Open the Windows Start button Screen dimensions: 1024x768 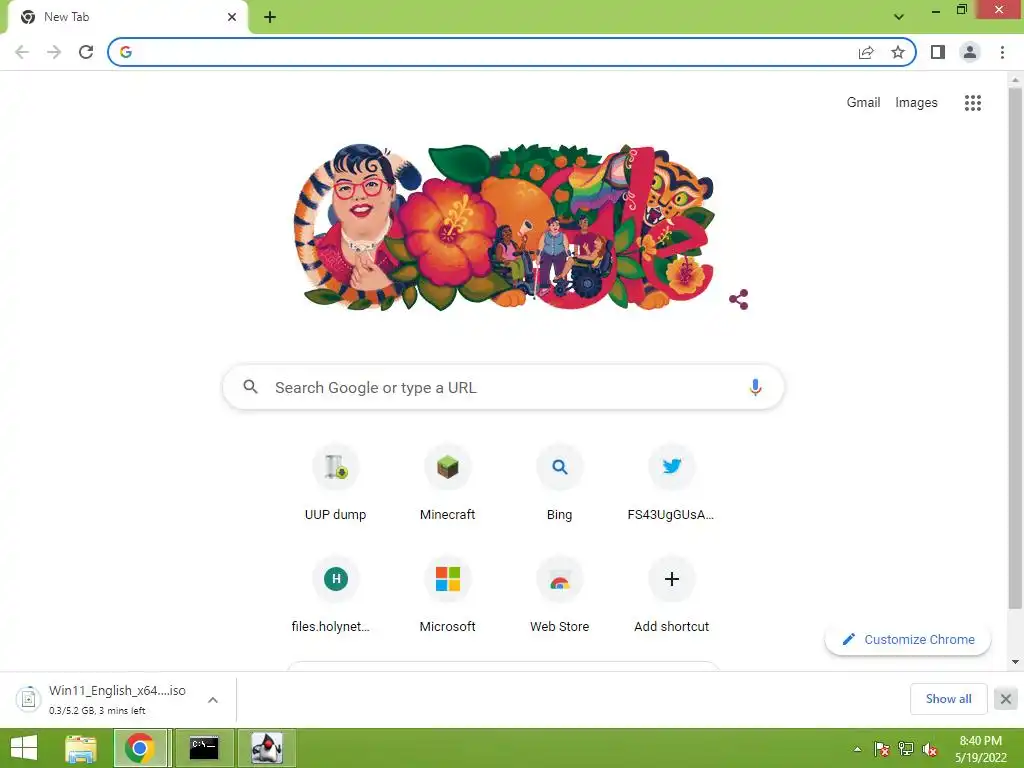24,748
